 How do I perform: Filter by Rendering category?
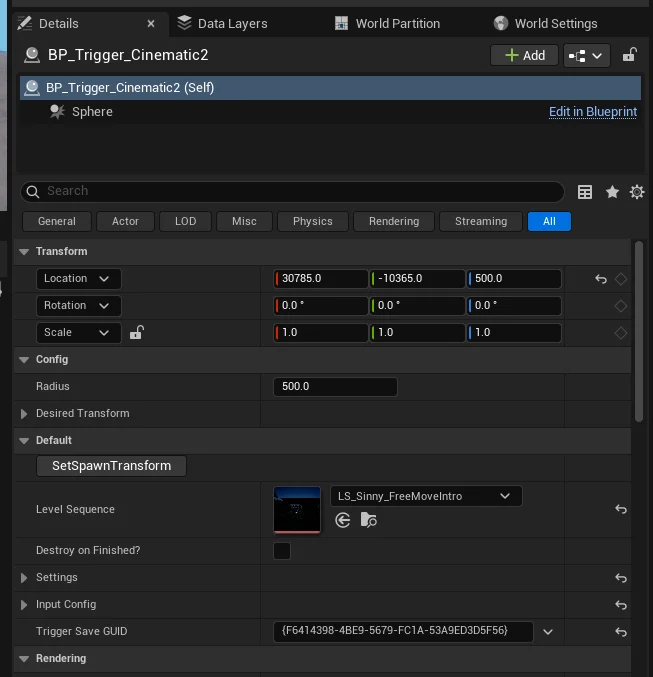(x=394, y=221)
